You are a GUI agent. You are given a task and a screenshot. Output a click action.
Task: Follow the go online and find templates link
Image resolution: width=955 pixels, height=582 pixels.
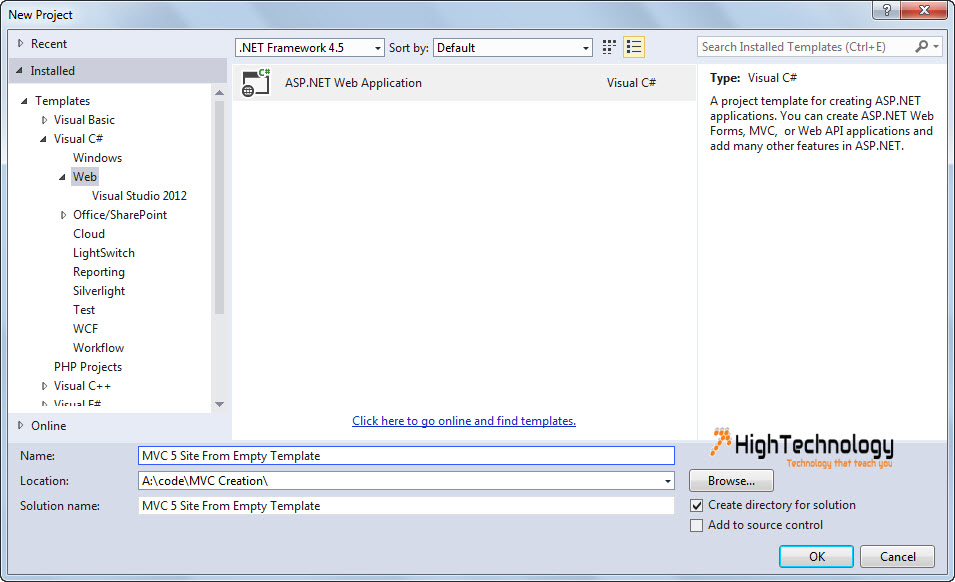pyautogui.click(x=463, y=421)
